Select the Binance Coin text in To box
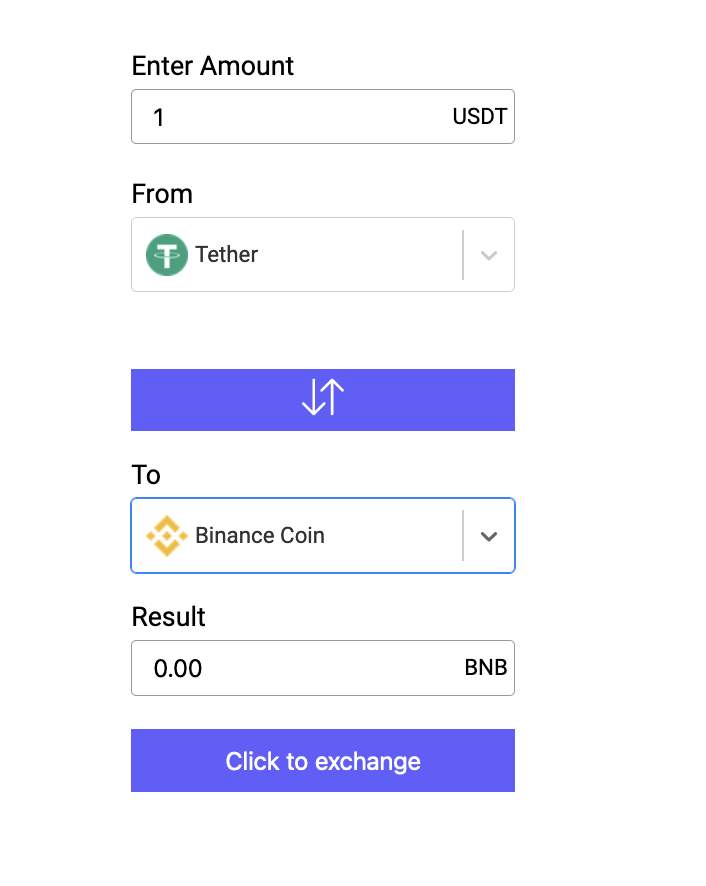The image size is (706, 886). pyautogui.click(x=260, y=535)
